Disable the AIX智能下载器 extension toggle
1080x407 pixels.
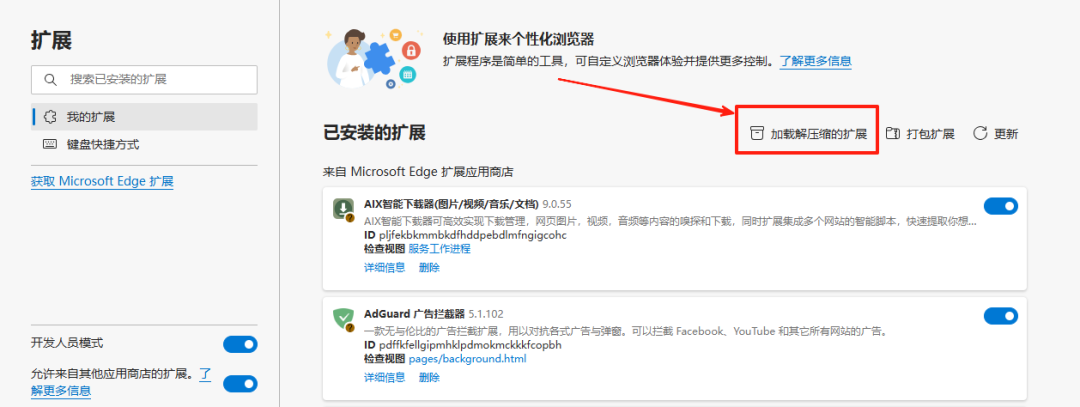click(x=1001, y=206)
